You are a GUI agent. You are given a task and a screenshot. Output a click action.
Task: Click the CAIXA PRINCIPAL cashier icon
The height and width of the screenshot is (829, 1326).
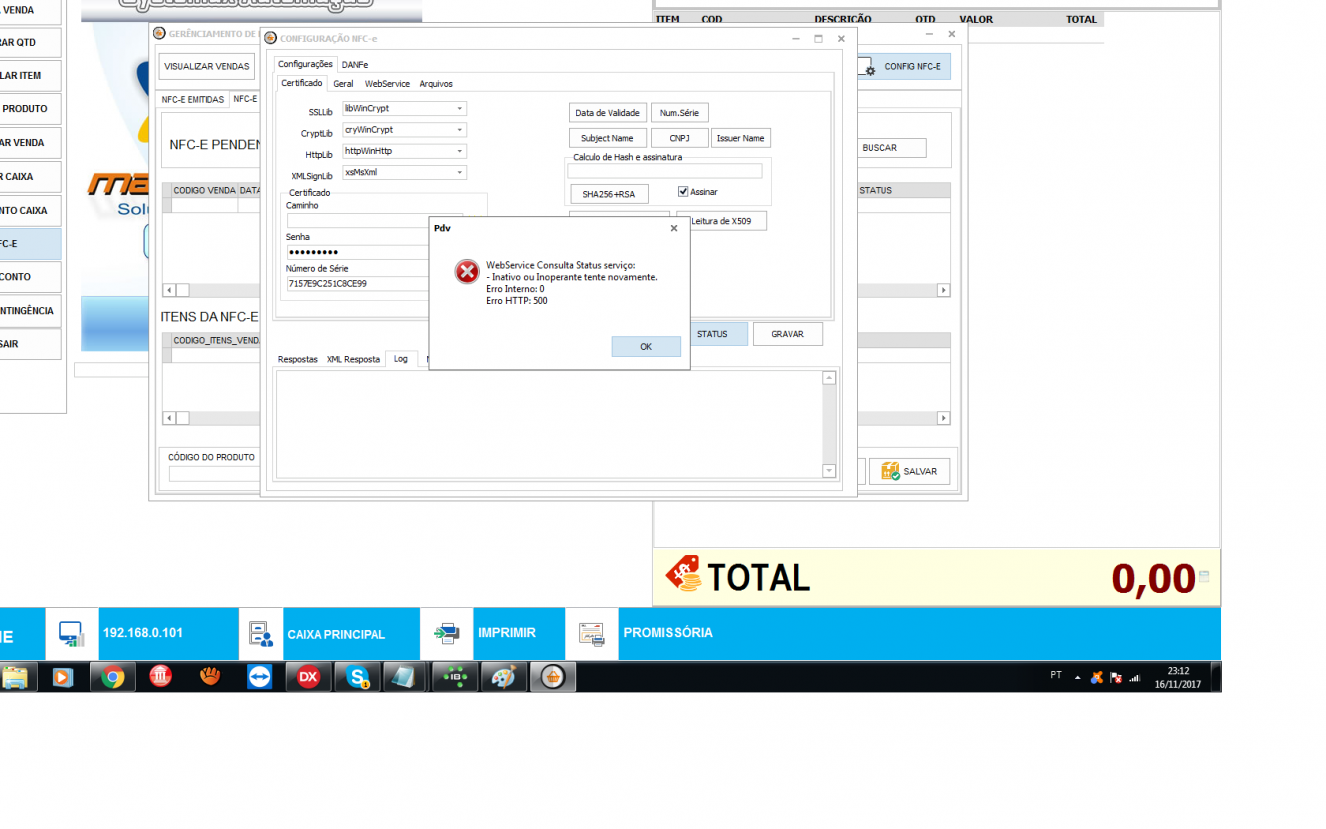261,633
